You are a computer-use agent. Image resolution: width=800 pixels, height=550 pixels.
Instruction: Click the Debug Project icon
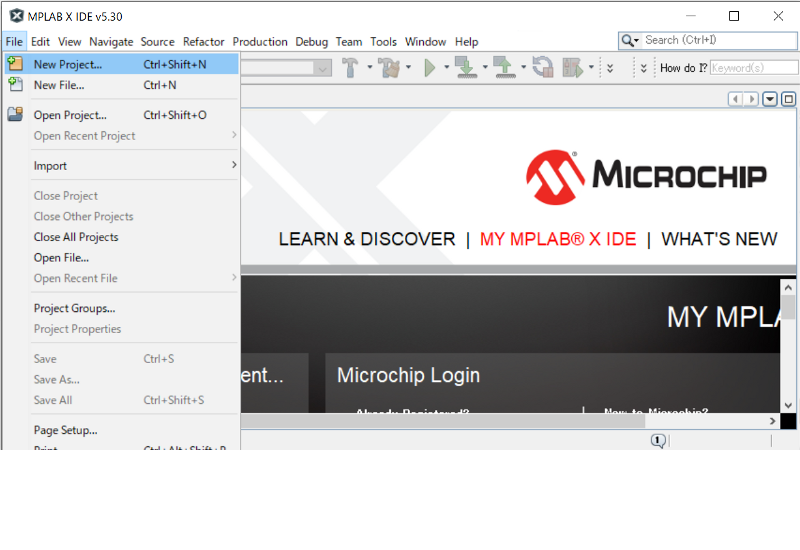(x=573, y=67)
